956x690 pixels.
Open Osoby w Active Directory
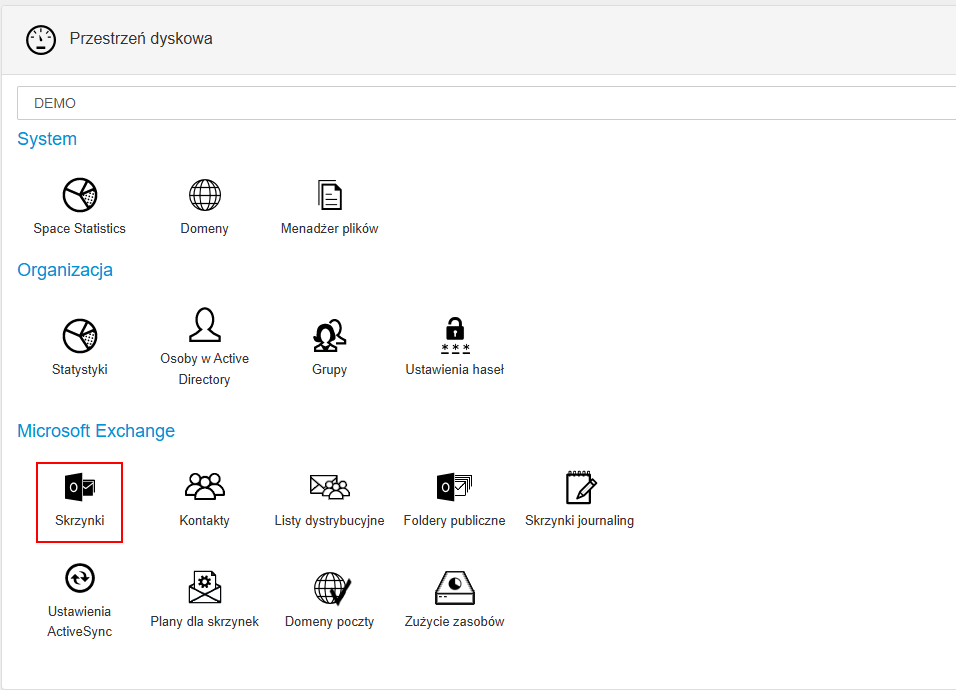point(205,325)
